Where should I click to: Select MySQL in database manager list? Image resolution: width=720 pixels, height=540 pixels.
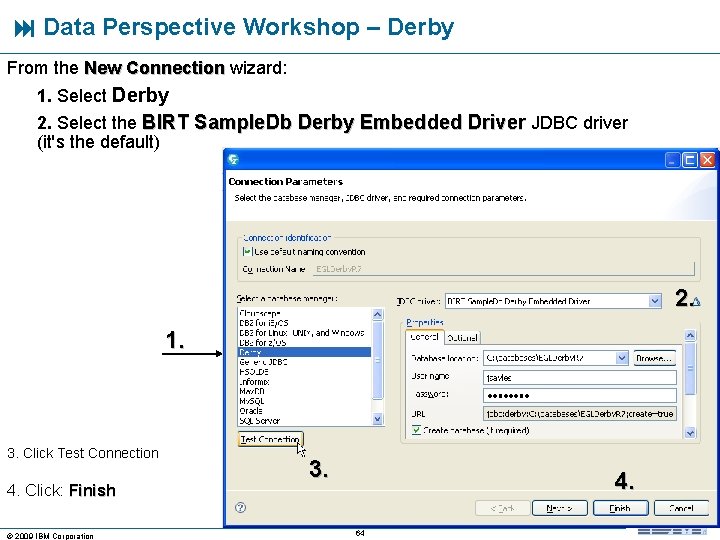[304, 401]
